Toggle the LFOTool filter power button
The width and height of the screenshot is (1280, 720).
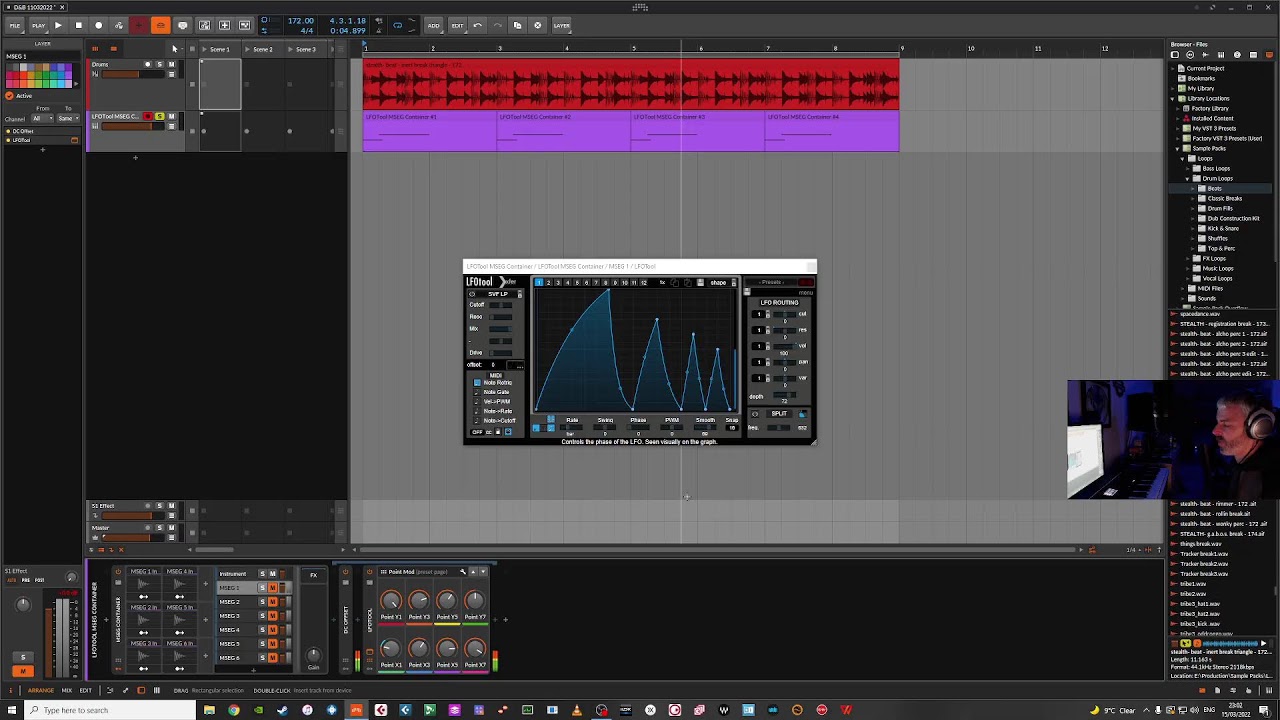[472, 294]
